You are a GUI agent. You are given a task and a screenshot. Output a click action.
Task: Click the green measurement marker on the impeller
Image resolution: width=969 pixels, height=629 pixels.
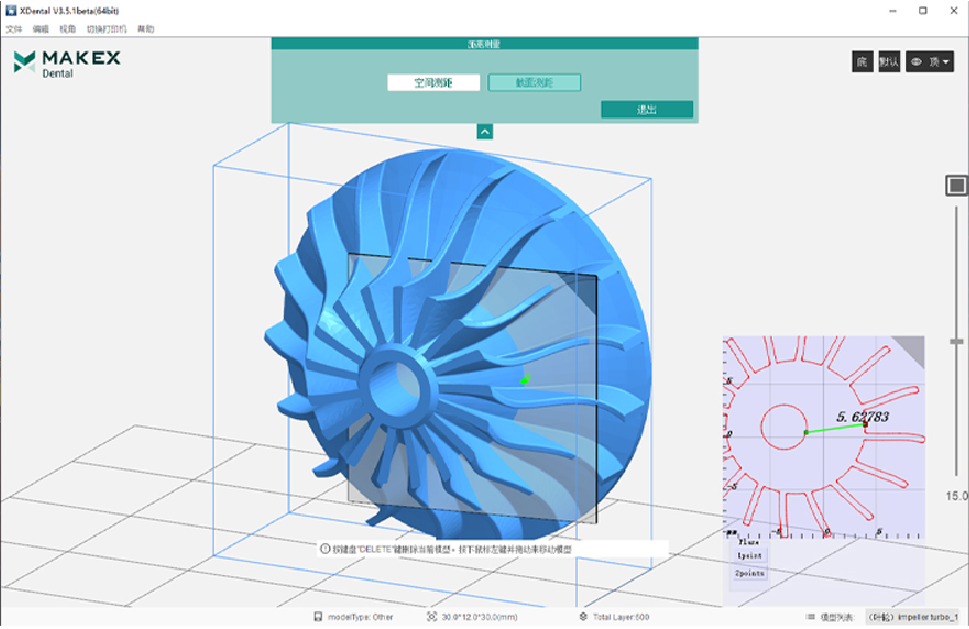coord(525,379)
